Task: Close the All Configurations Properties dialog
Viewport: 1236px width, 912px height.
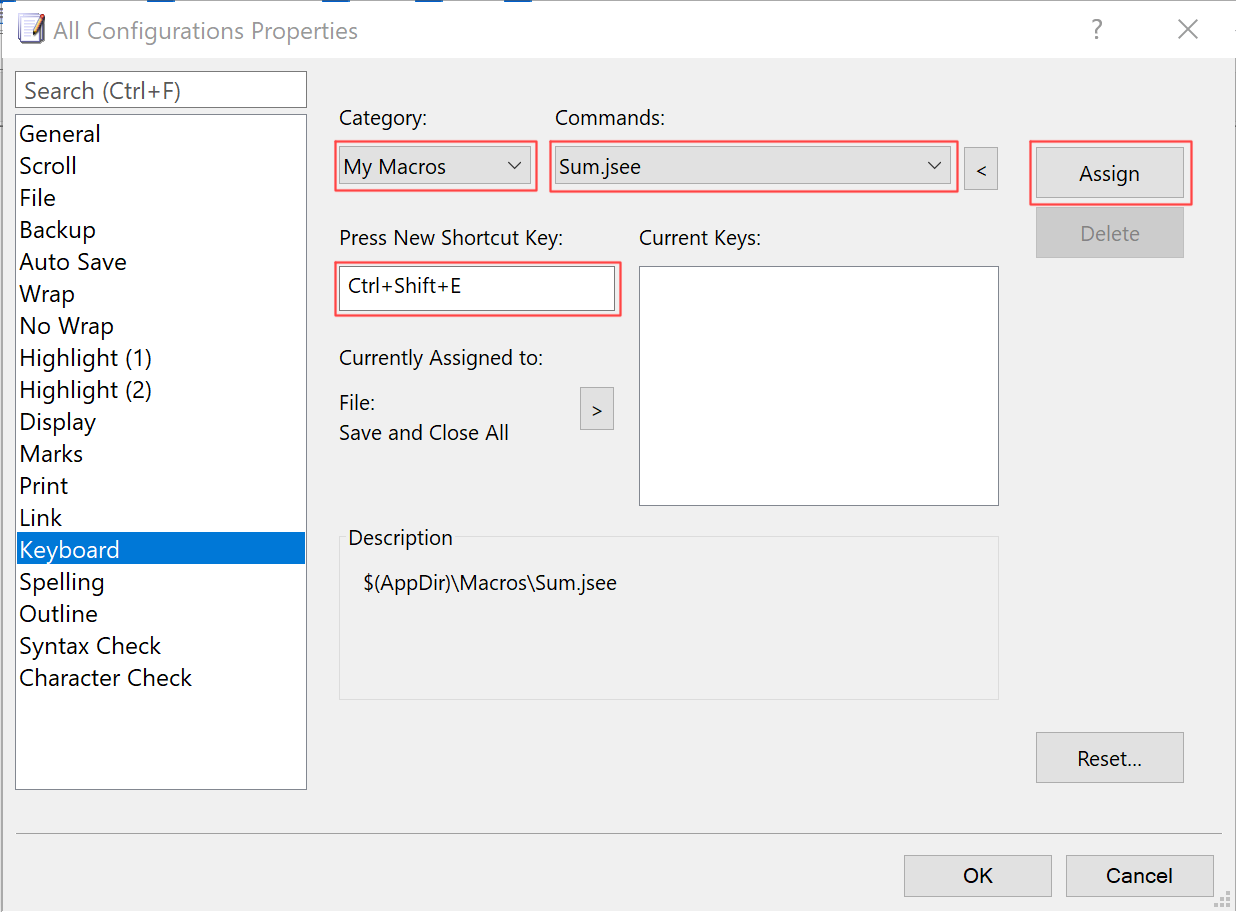Action: 1188,29
